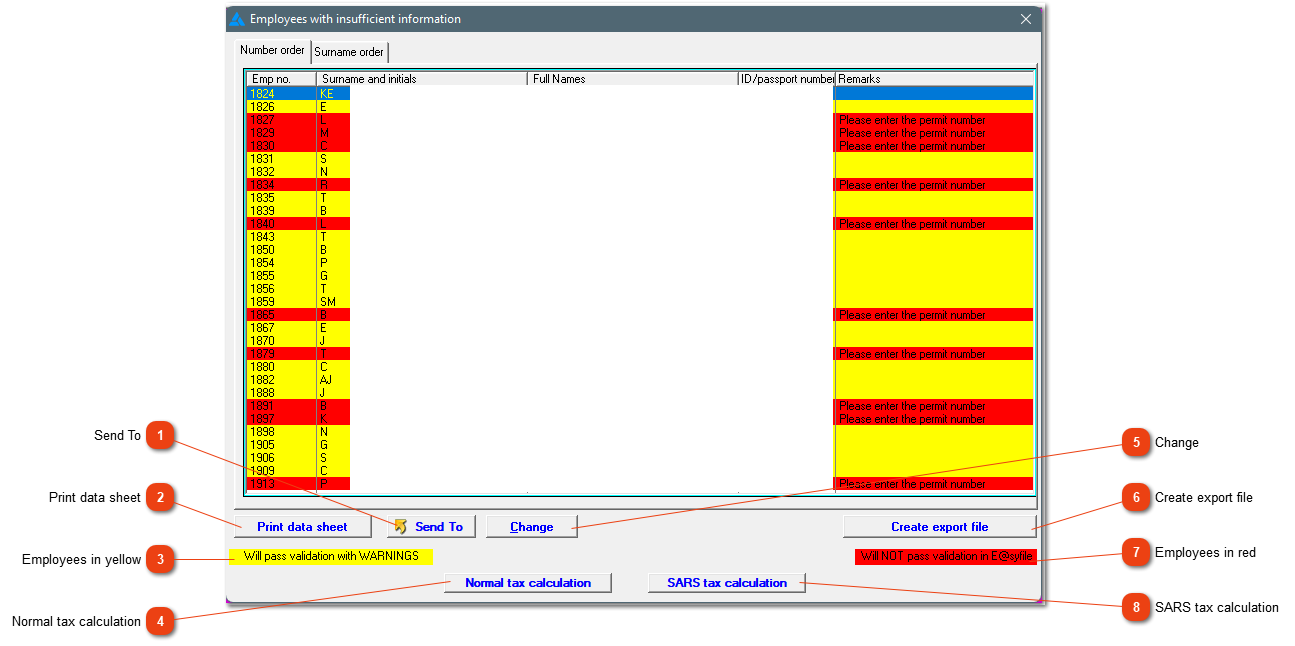
Task: Click Create export file button
Action: tap(939, 527)
